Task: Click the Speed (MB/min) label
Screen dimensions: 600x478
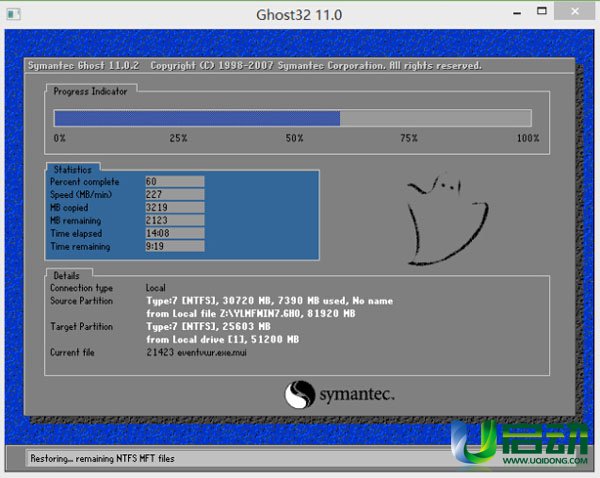Action: [81, 194]
